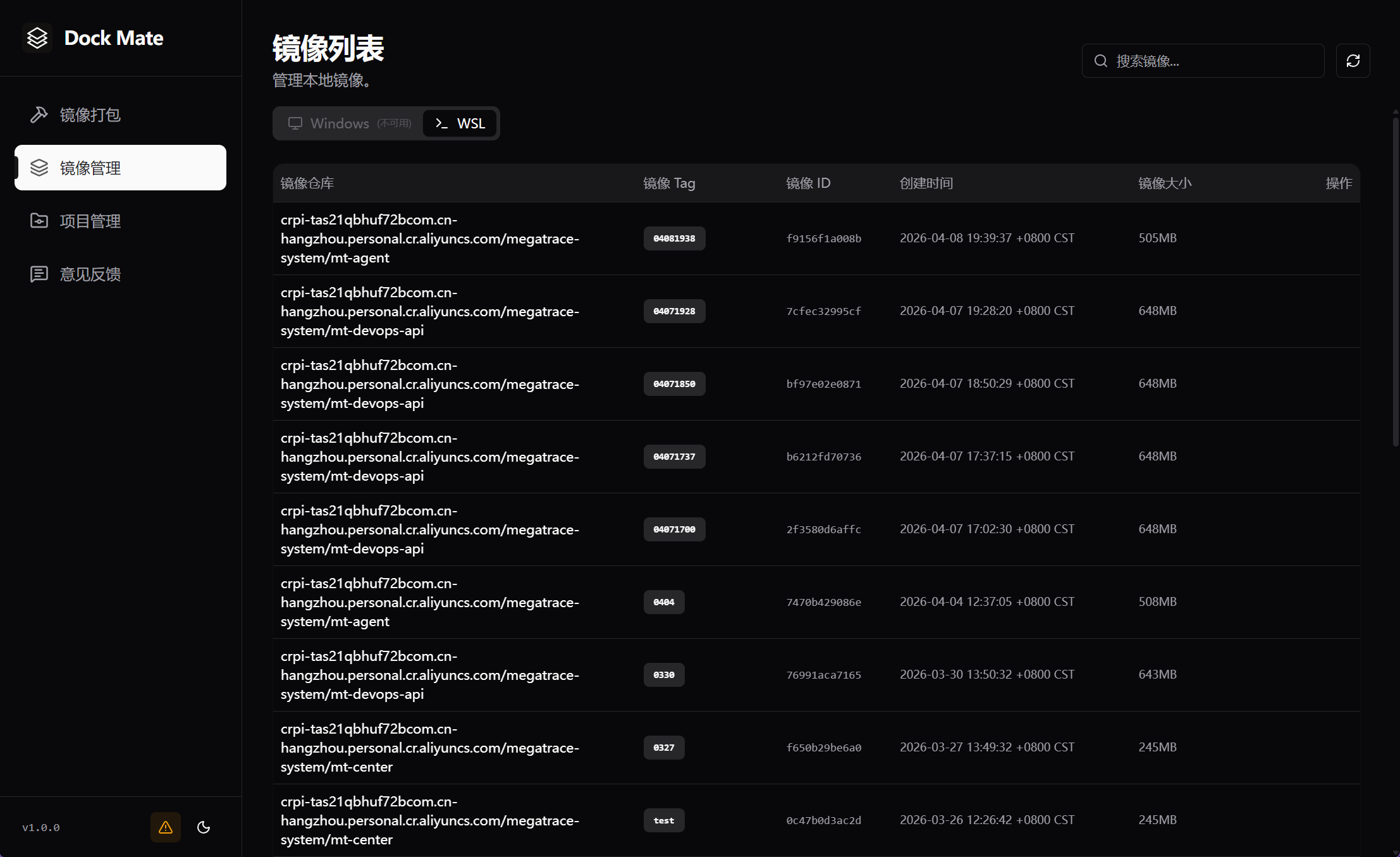
Task: Expand the 操作 column actions
Action: point(1339,183)
